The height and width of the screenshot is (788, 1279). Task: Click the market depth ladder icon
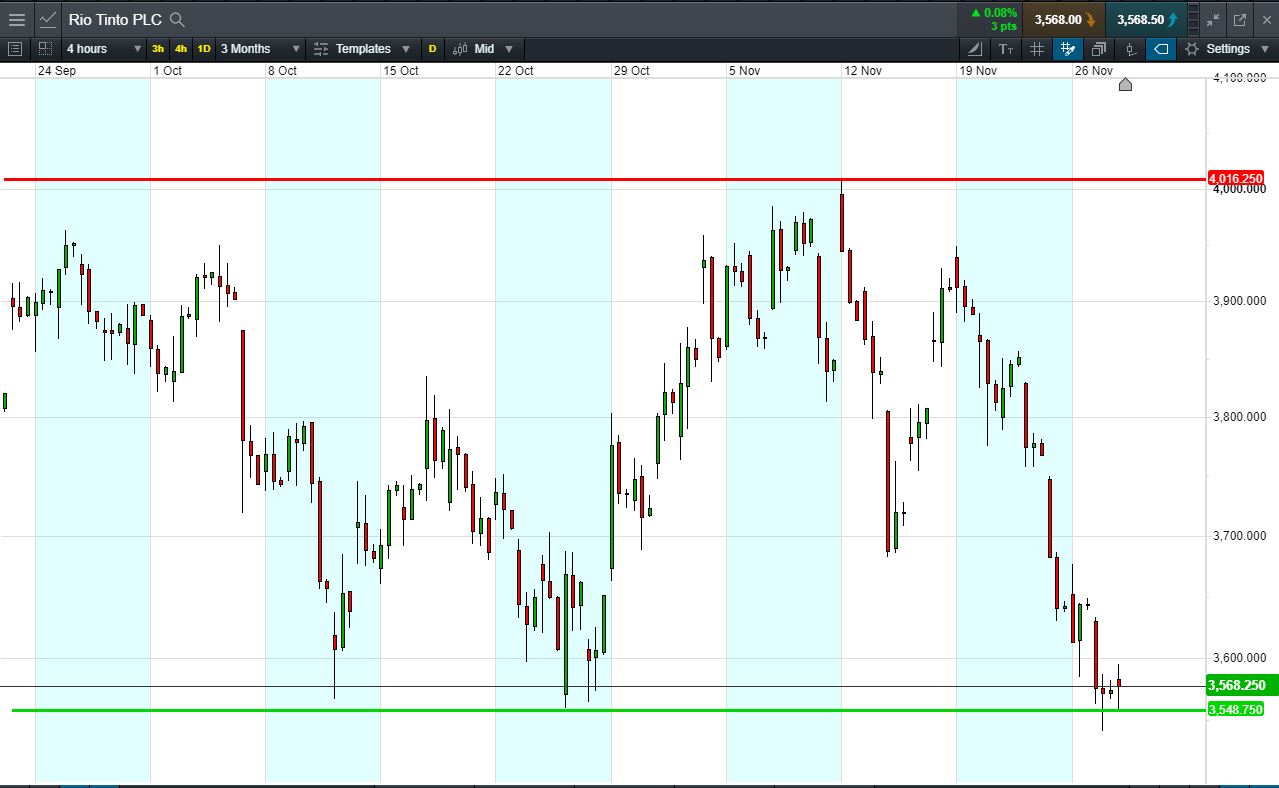tap(1194, 19)
